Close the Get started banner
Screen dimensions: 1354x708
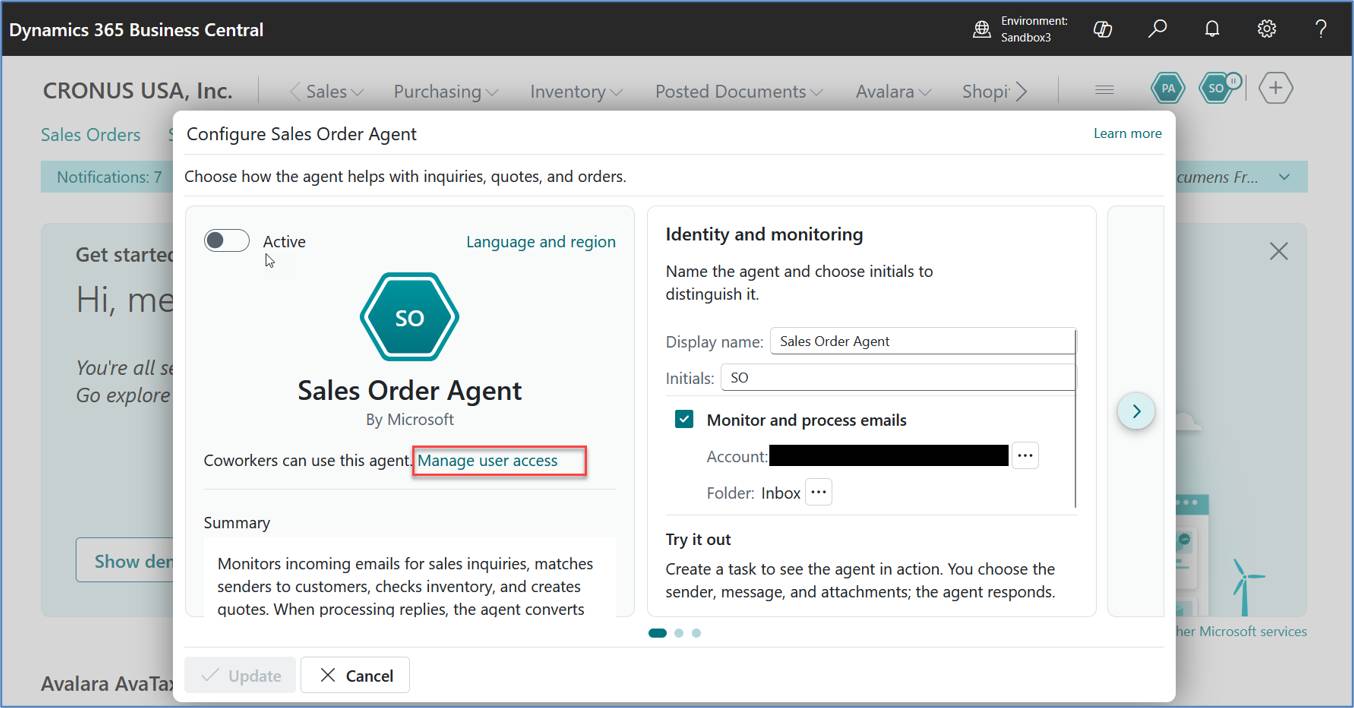click(1278, 252)
